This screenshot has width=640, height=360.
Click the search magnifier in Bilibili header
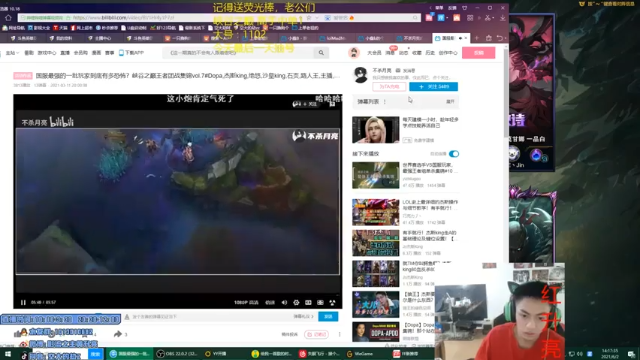pyautogui.click(x=321, y=53)
